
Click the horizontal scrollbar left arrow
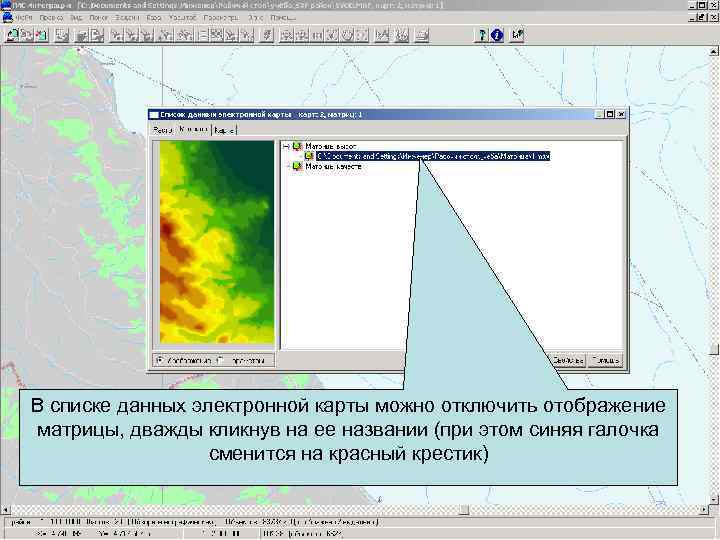pos(5,510)
